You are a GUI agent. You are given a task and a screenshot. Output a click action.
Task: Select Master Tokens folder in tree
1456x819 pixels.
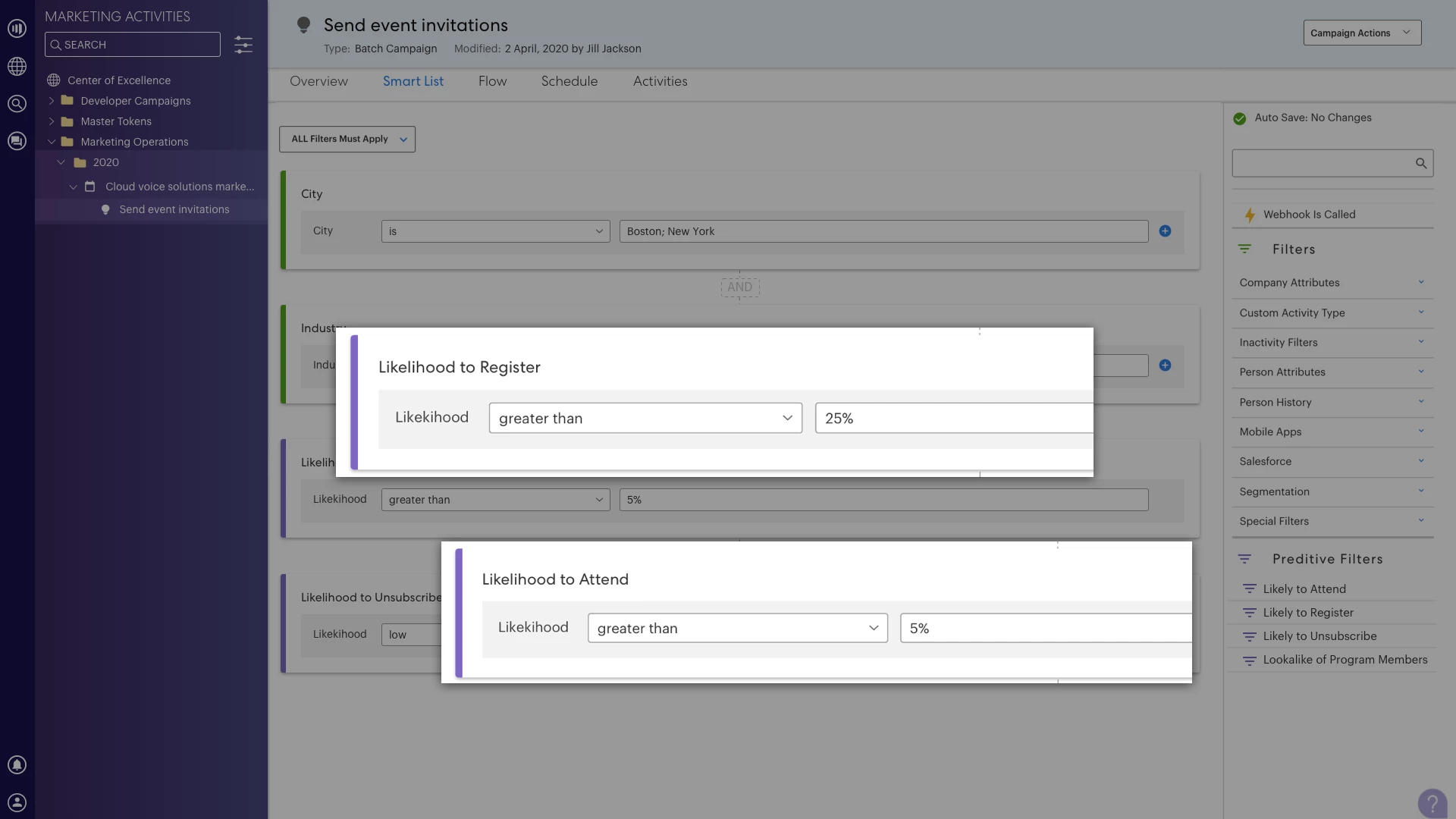(x=116, y=121)
